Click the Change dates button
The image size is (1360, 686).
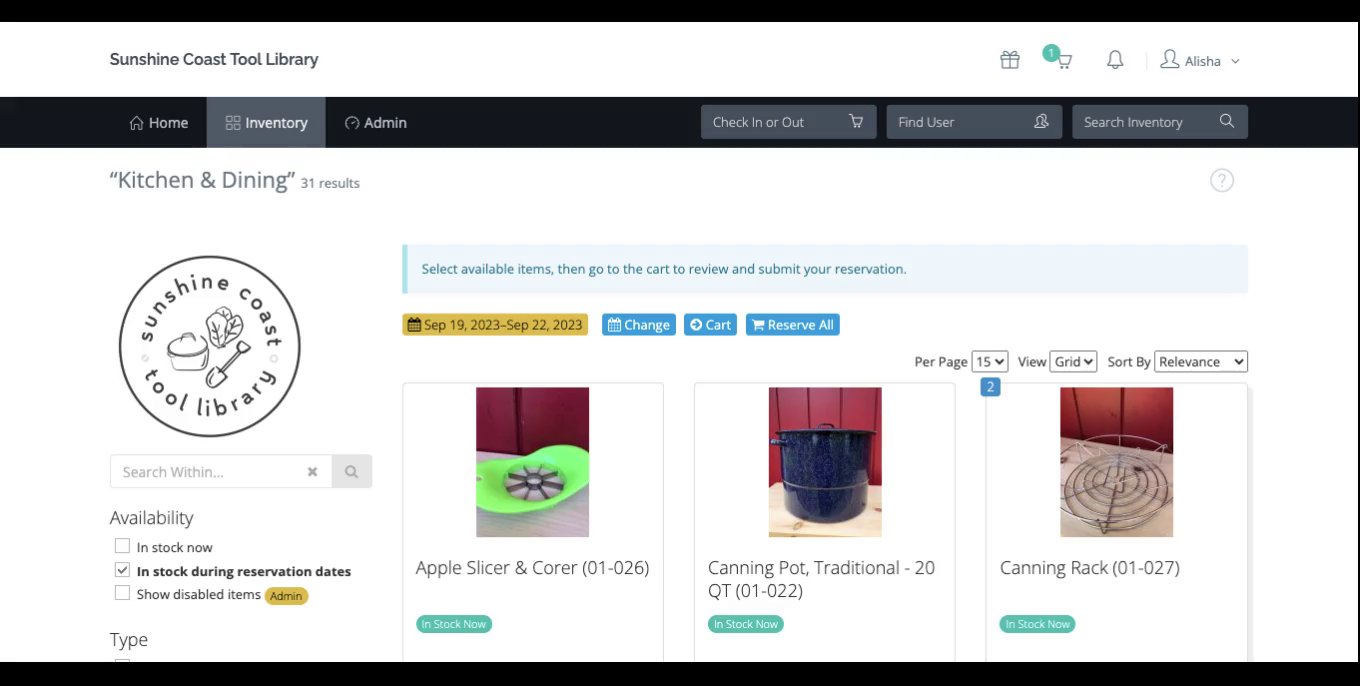639,325
